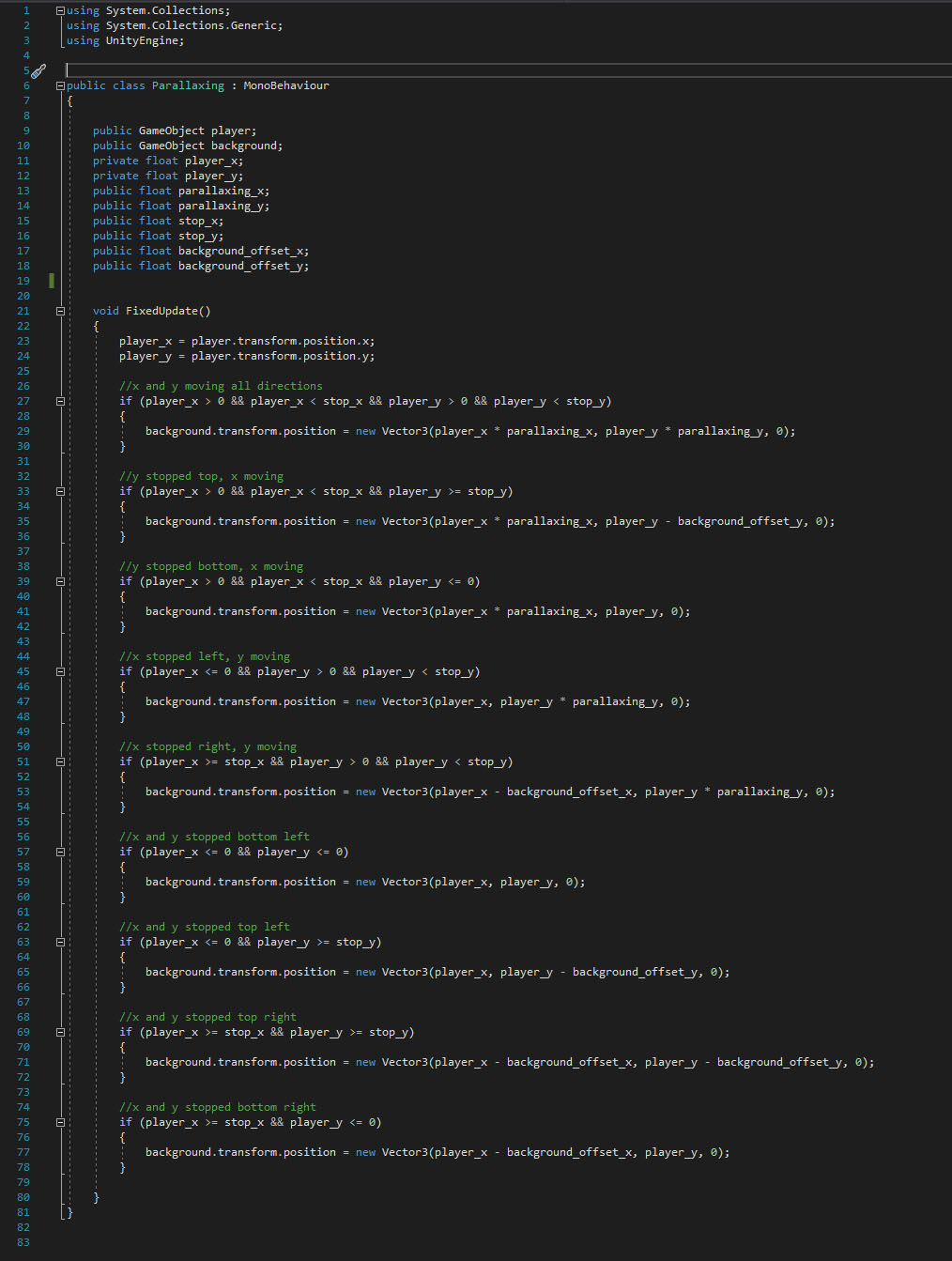This screenshot has height=1261, width=952.
Task: Click the MonoBehaviour base class name
Action: [x=285, y=85]
